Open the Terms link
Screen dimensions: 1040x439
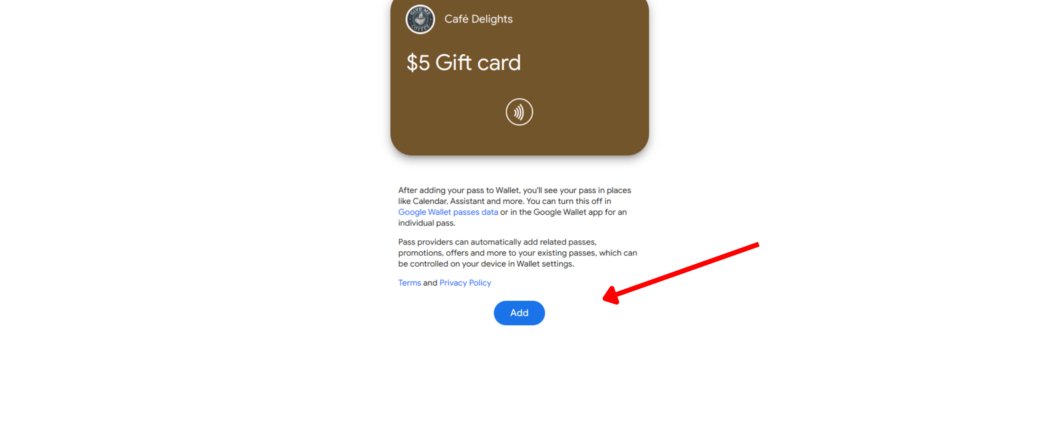(409, 282)
